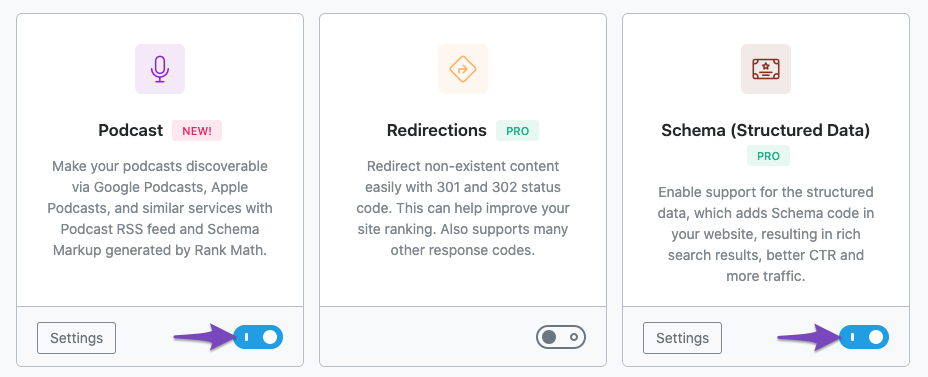This screenshot has height=377, width=928.
Task: Click the Schema certificate icon
Action: [766, 69]
